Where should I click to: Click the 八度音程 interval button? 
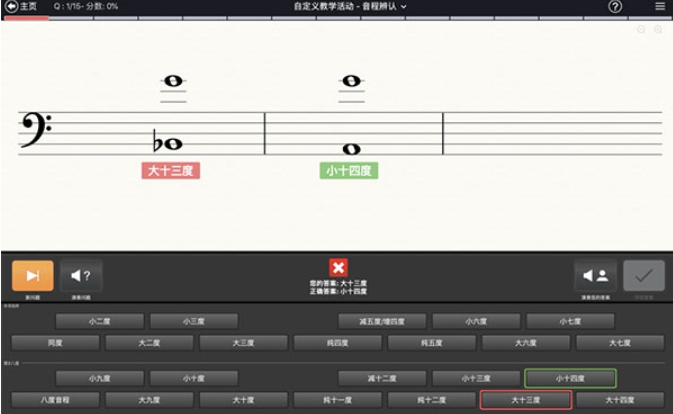55,400
